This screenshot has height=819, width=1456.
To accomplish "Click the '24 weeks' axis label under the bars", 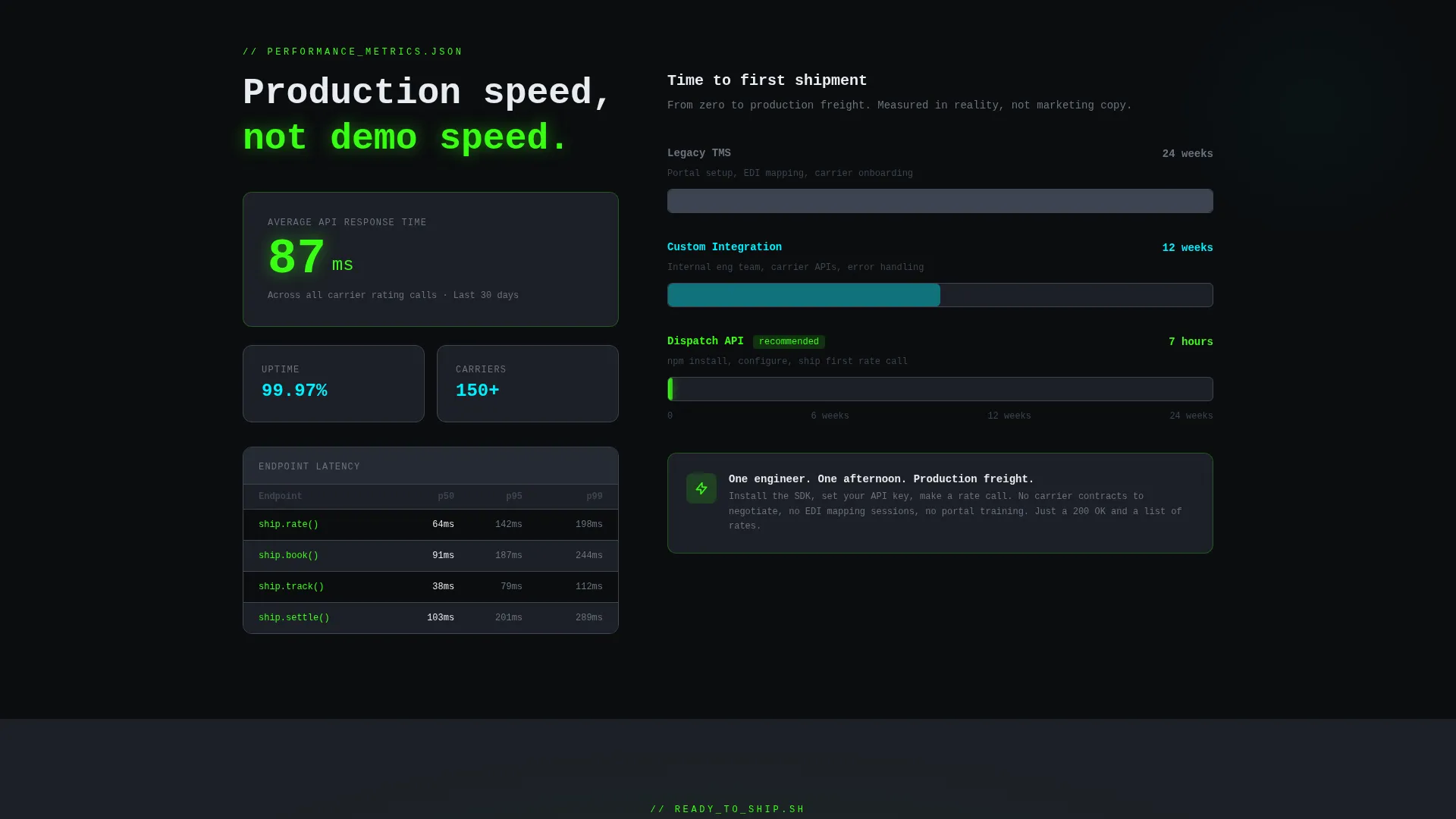I will [x=1191, y=416].
